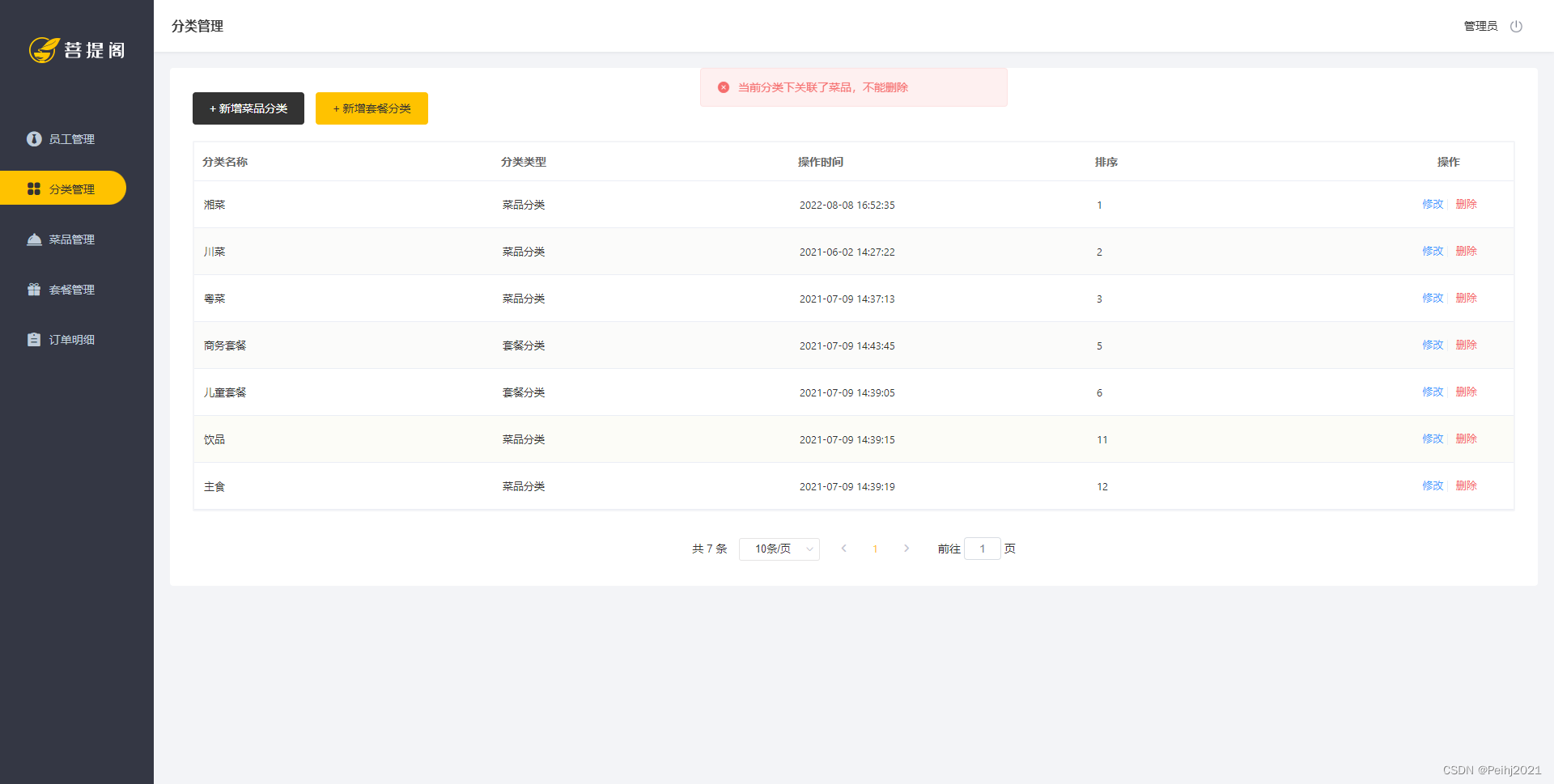Click 新增菜品分类 button
The width and height of the screenshot is (1554, 784).
point(248,108)
